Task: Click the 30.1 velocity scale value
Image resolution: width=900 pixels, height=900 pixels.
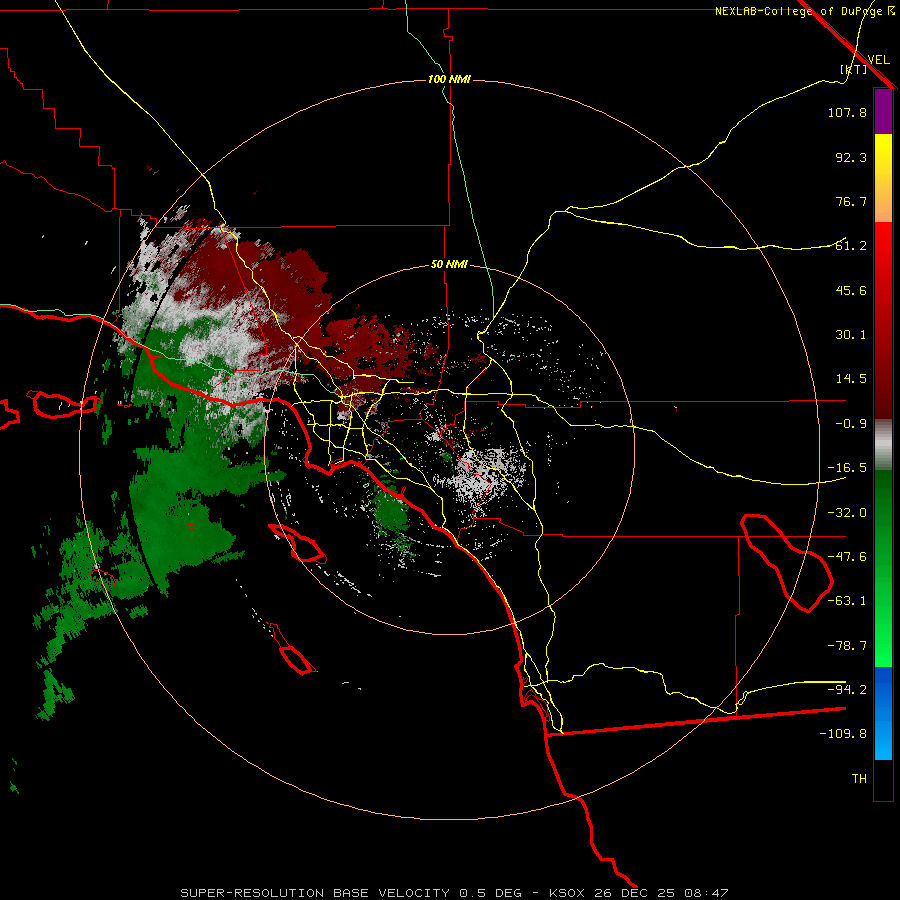Action: point(851,335)
